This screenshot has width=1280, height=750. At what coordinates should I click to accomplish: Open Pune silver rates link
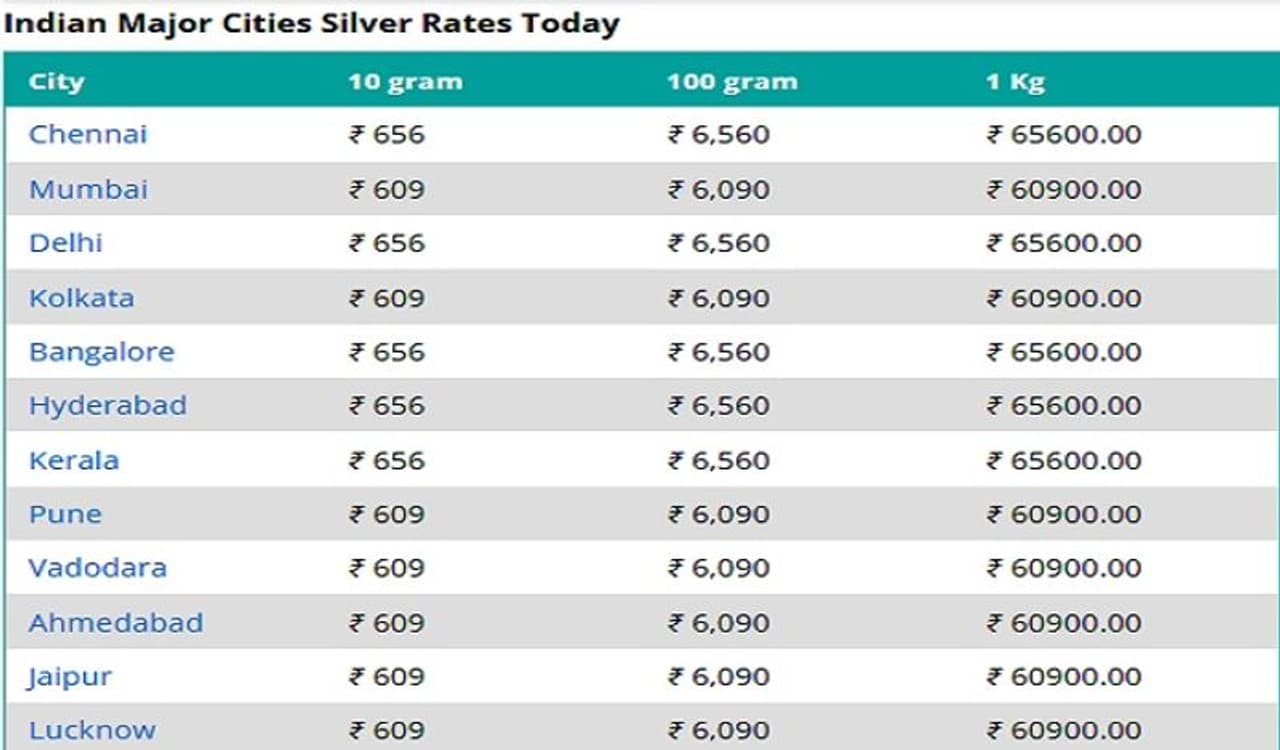point(65,514)
